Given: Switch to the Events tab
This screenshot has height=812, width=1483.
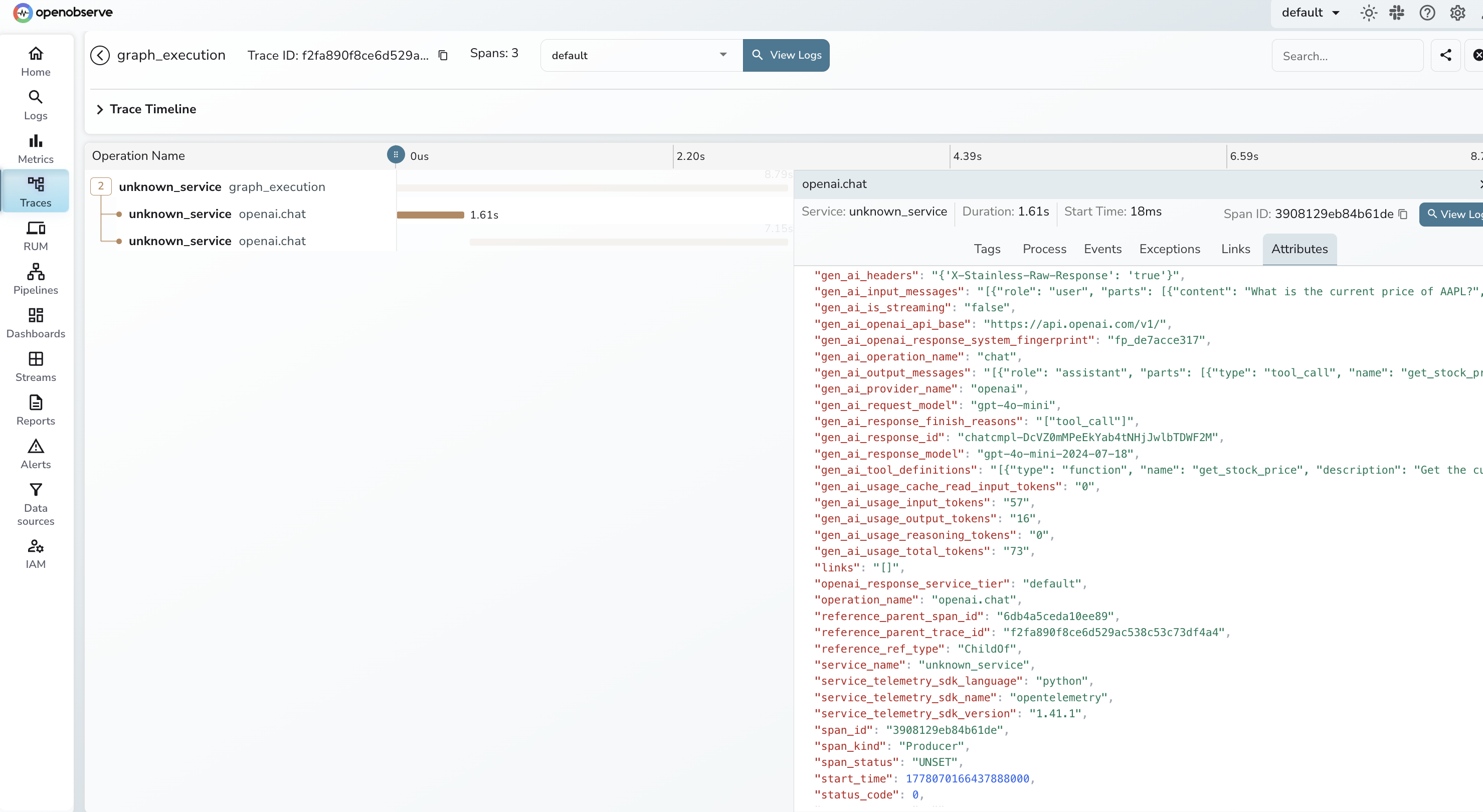Looking at the screenshot, I should 1102,249.
